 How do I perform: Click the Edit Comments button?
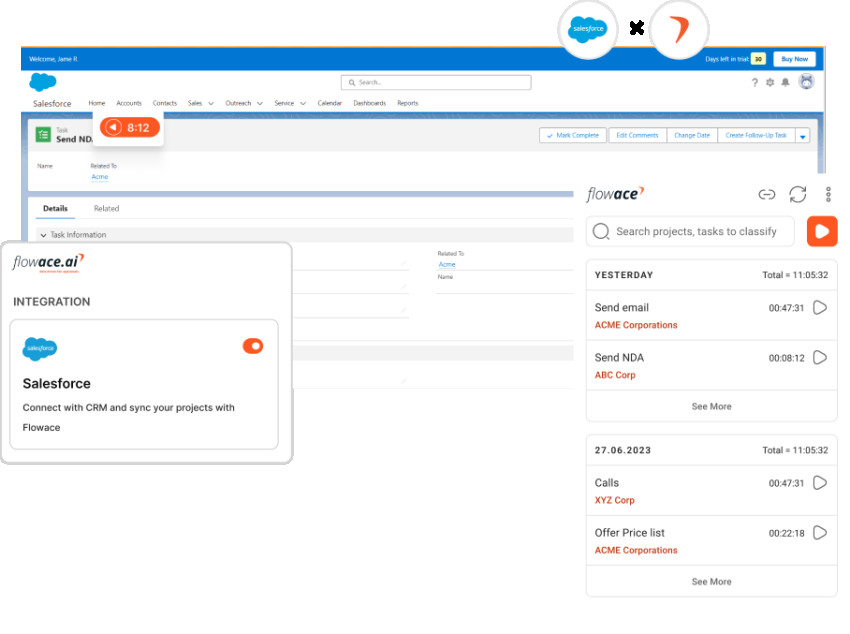tap(637, 135)
